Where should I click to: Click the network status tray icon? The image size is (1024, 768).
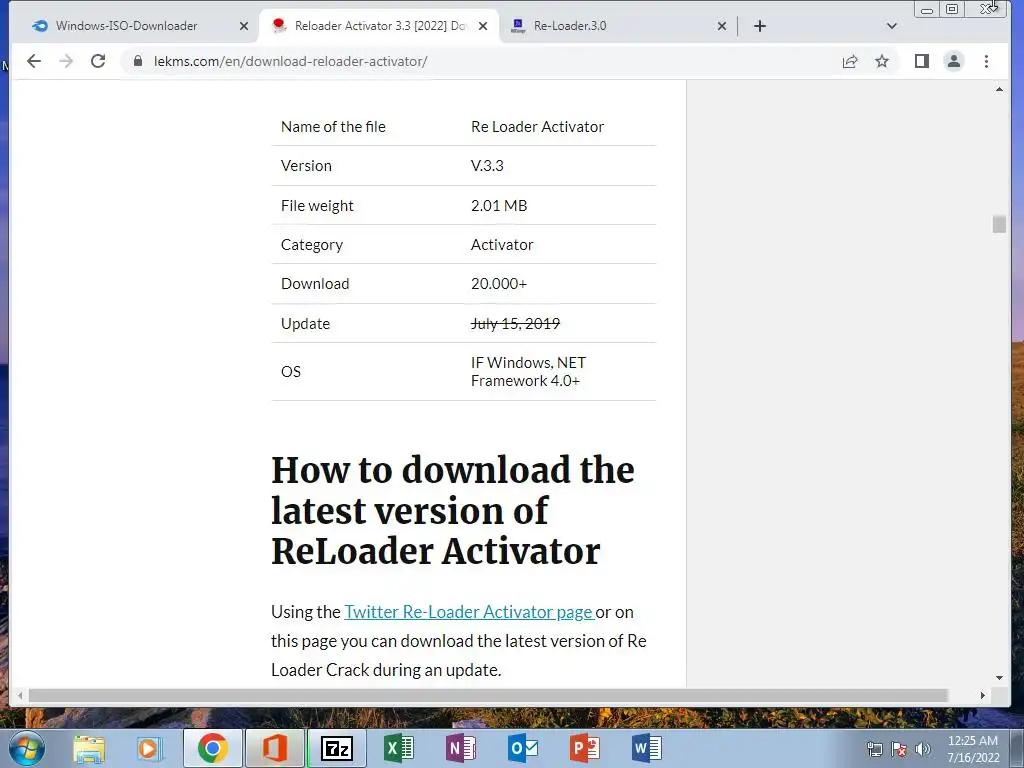pos(874,749)
